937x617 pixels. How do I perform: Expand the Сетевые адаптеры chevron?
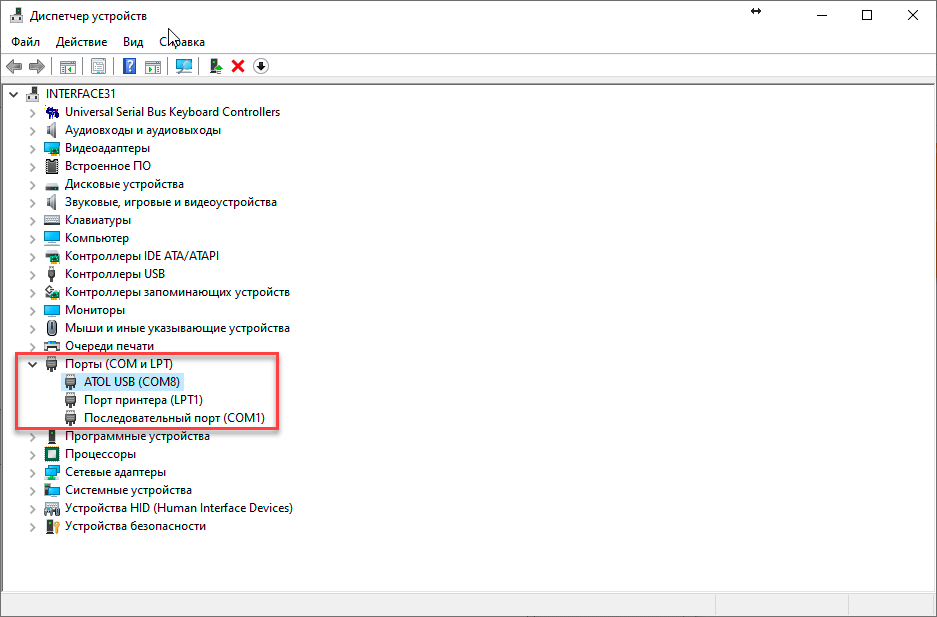click(33, 473)
